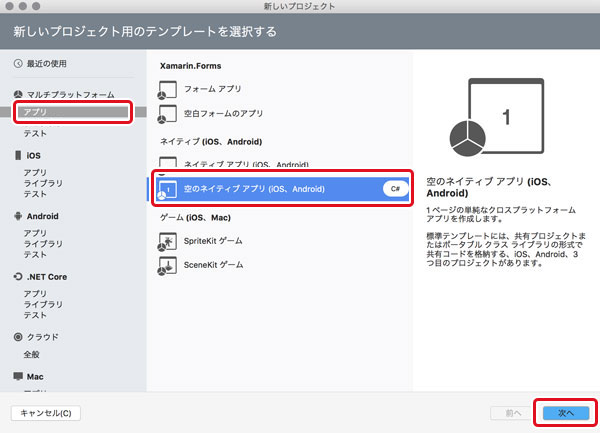Select 最近の使用 in the sidebar

46,63
